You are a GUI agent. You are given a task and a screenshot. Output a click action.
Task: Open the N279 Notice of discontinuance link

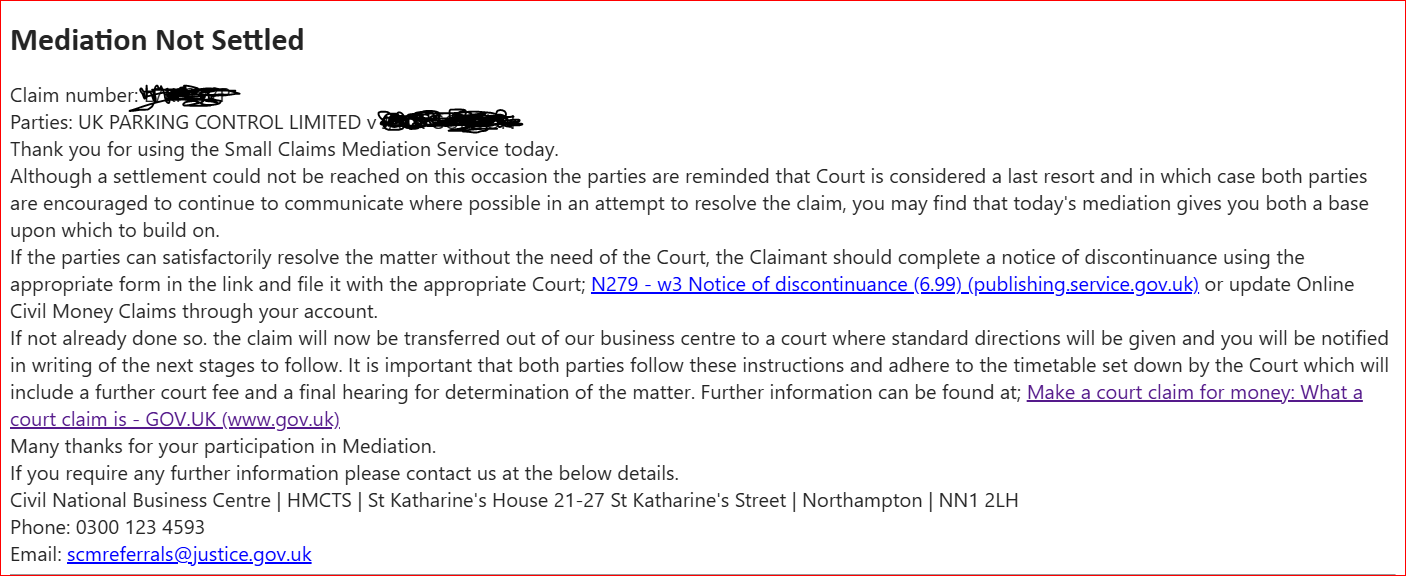click(x=894, y=284)
